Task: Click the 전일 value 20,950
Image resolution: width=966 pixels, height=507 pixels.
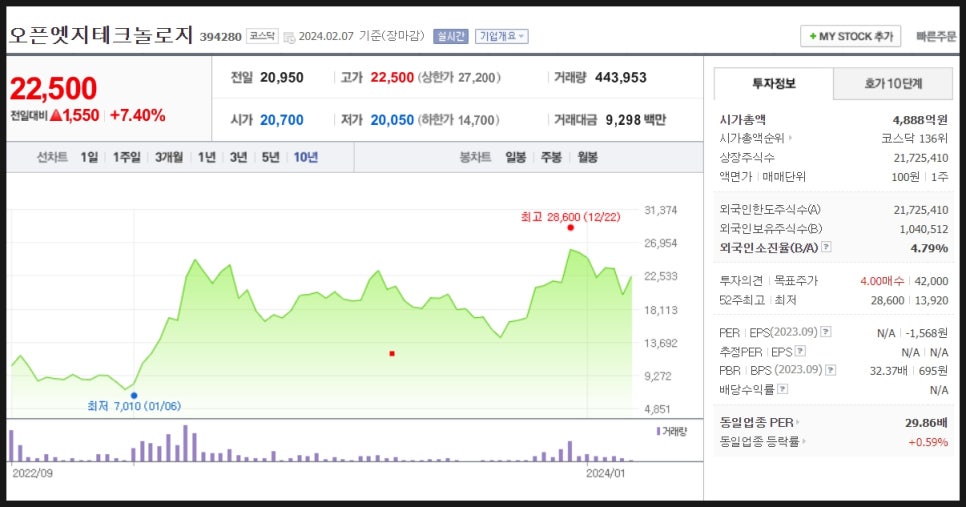Action: tap(282, 78)
